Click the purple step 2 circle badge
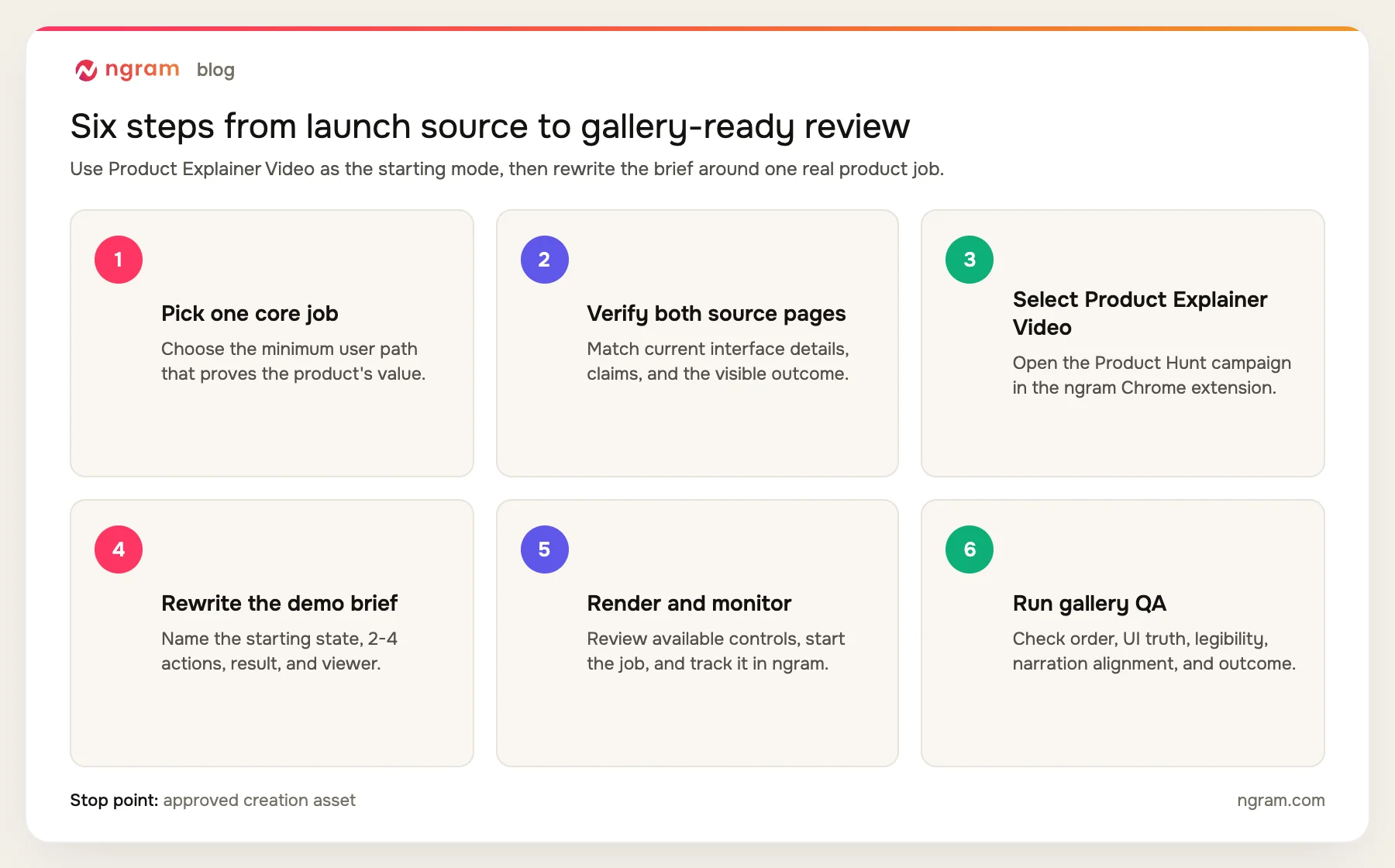1395x868 pixels. click(x=544, y=260)
